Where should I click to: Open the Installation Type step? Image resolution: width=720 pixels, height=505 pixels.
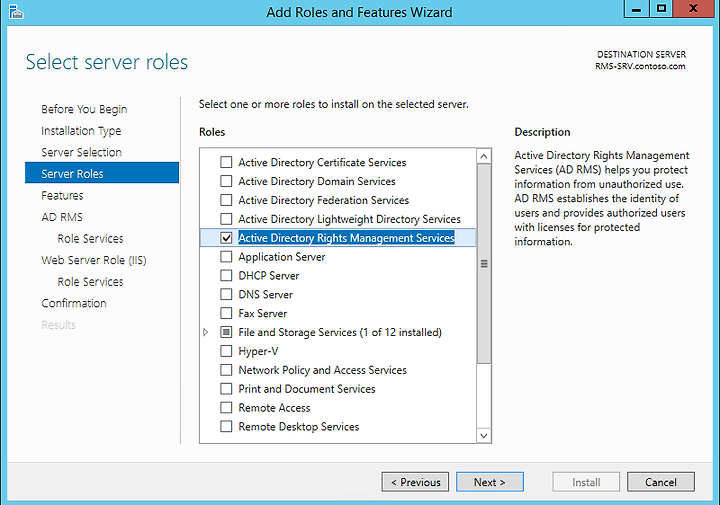[81, 131]
